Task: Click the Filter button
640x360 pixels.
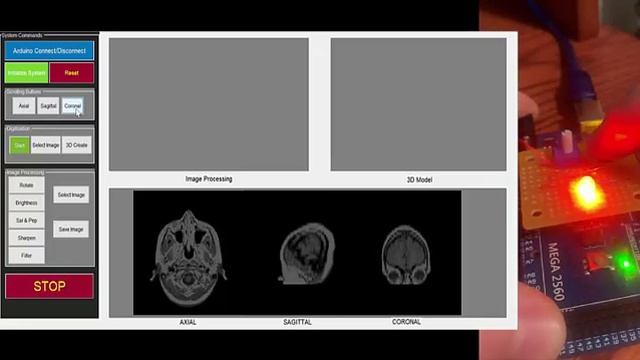Action: [x=27, y=255]
